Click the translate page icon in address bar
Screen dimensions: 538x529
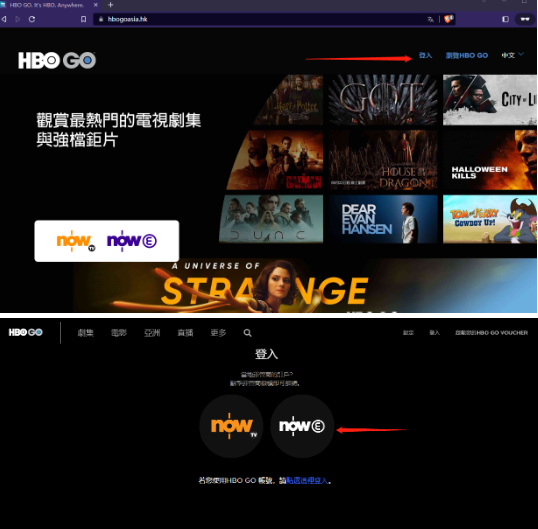430,20
